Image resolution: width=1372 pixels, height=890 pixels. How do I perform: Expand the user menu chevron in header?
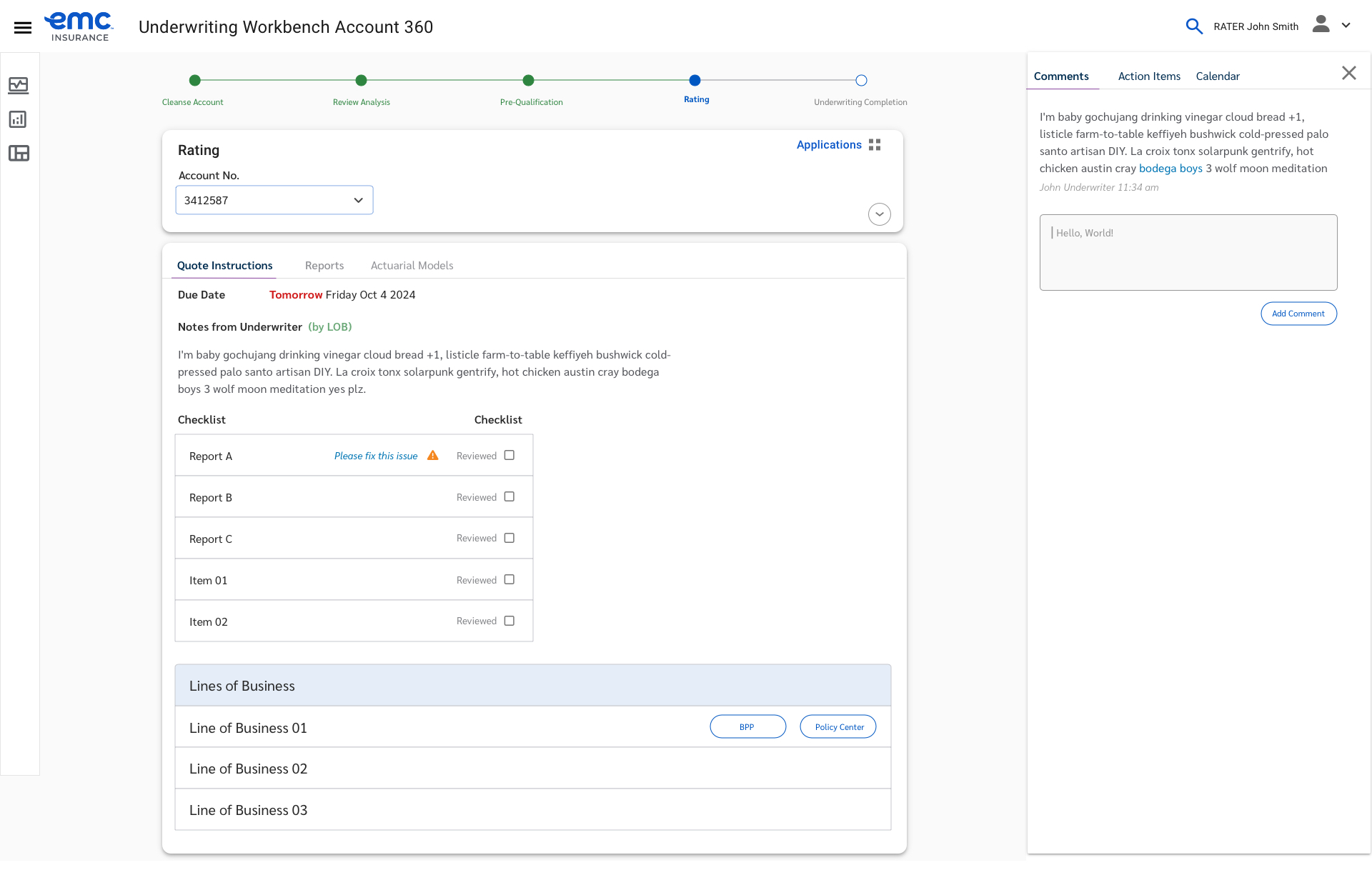1346,26
